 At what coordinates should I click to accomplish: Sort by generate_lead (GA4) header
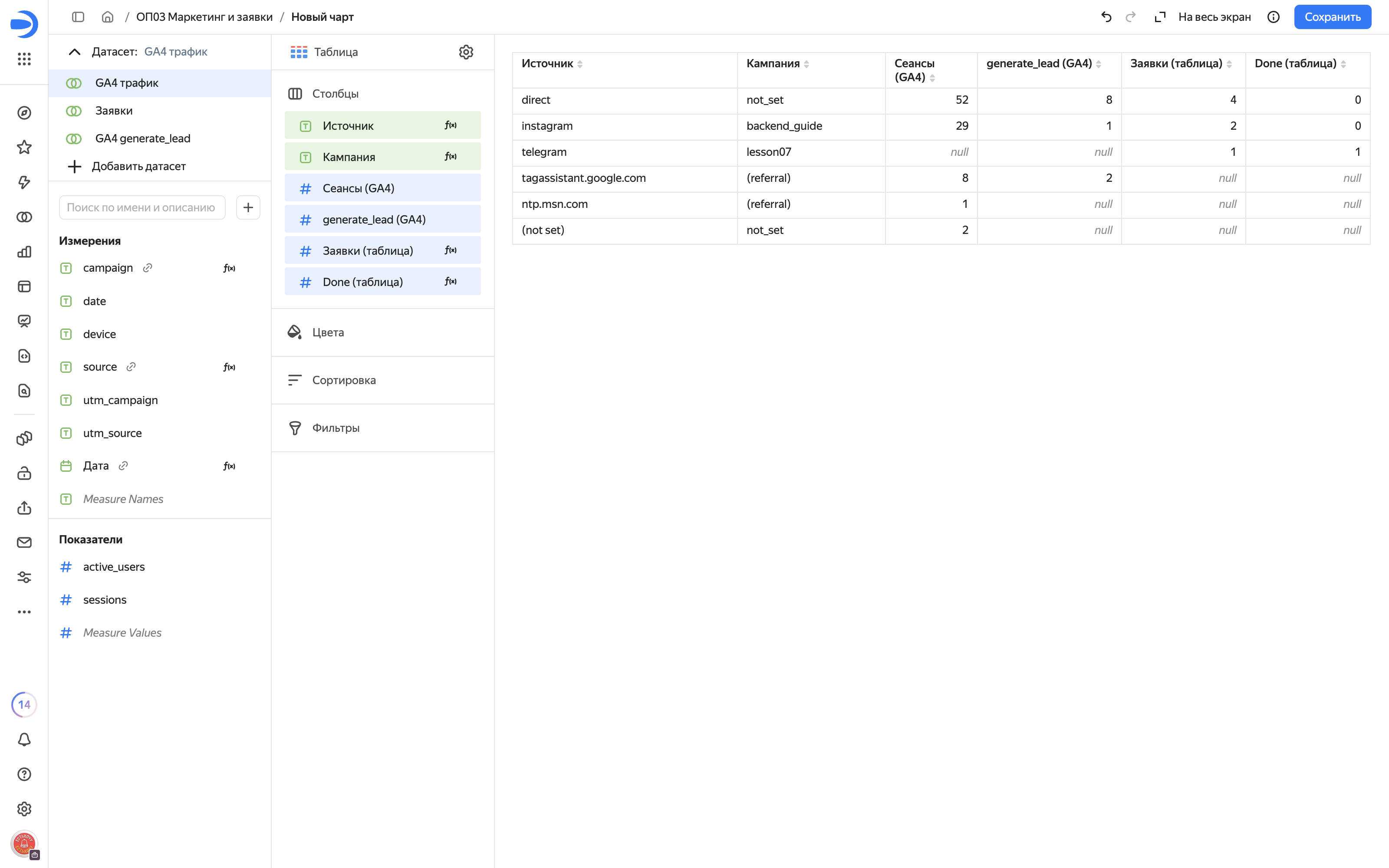coord(1043,64)
